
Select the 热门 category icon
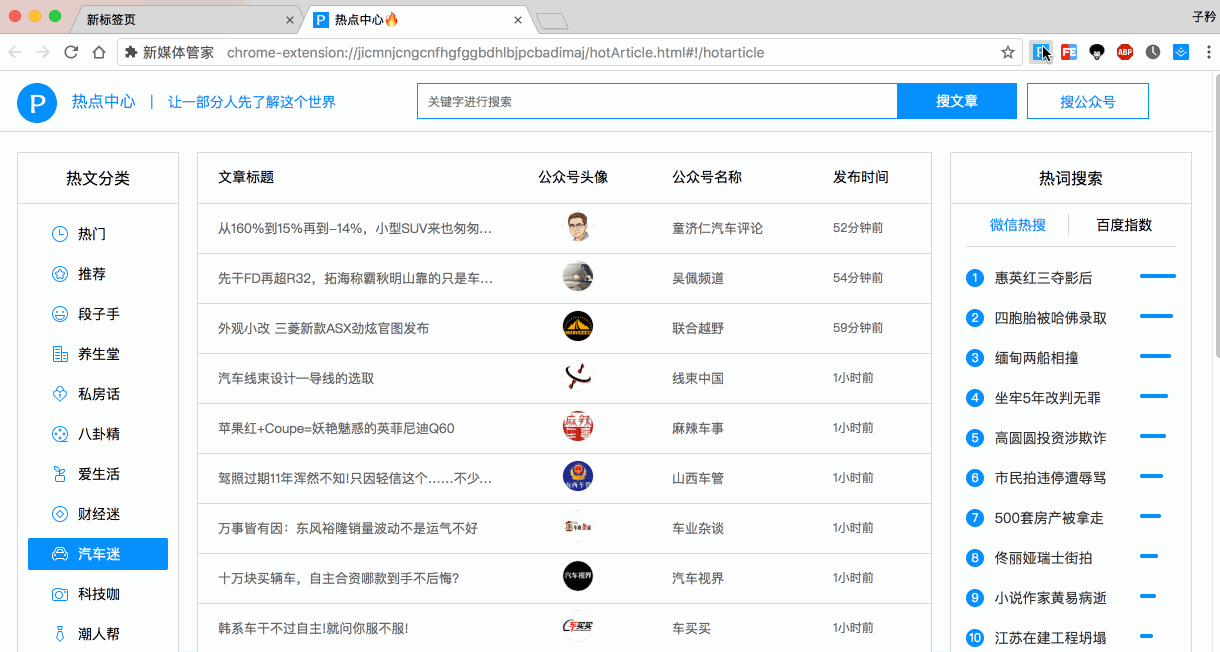58,233
